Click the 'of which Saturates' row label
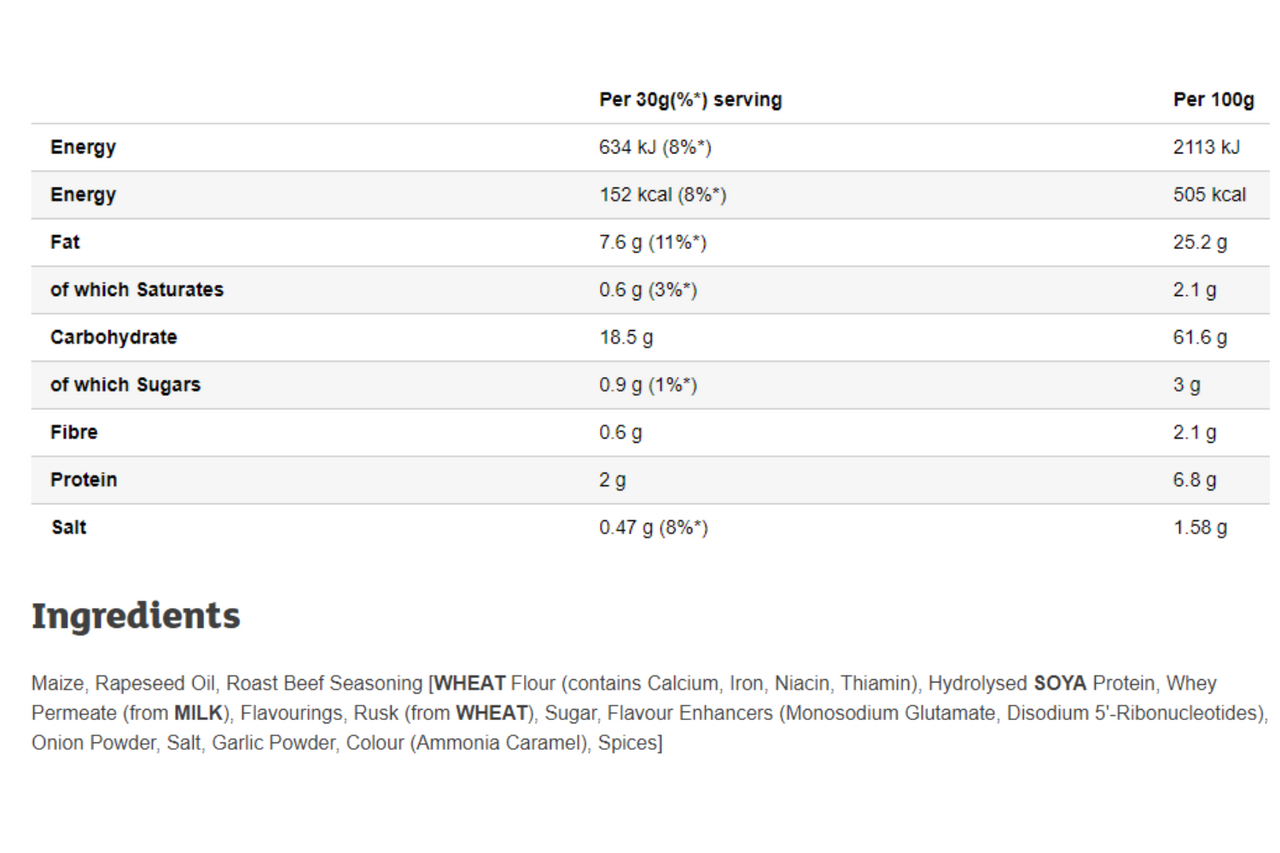 pyautogui.click(x=137, y=290)
